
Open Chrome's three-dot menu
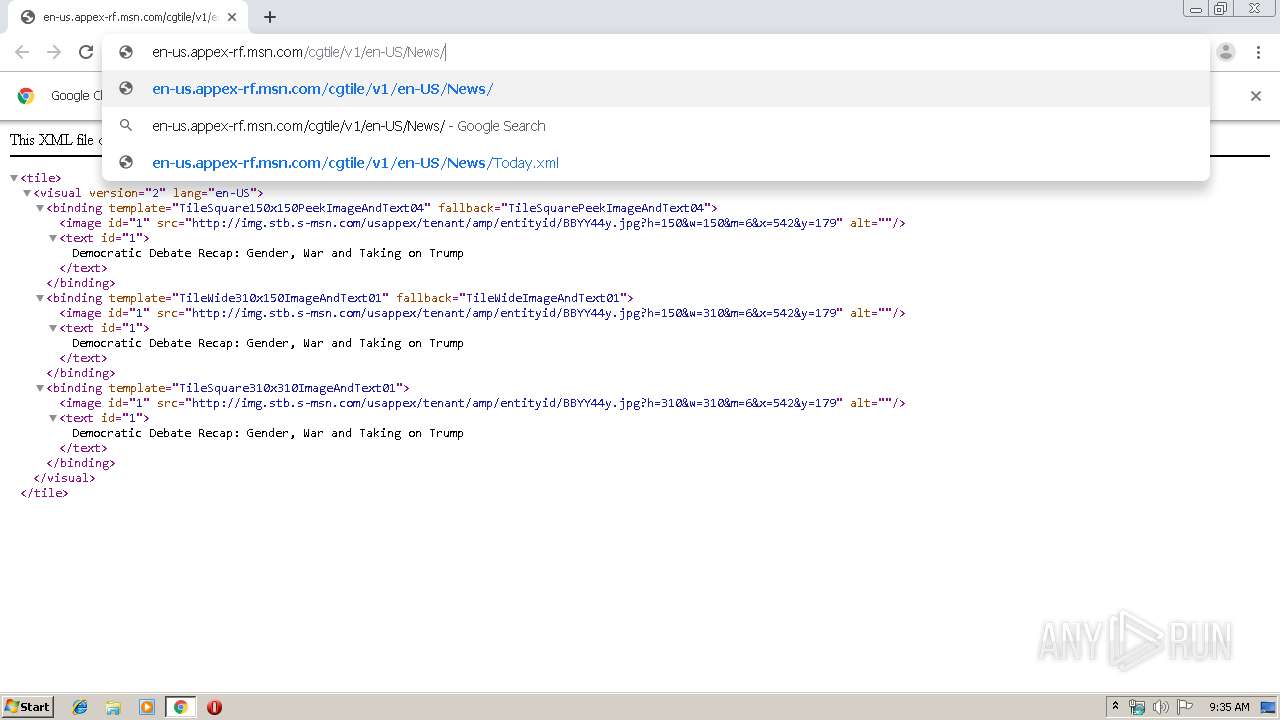point(1258,52)
